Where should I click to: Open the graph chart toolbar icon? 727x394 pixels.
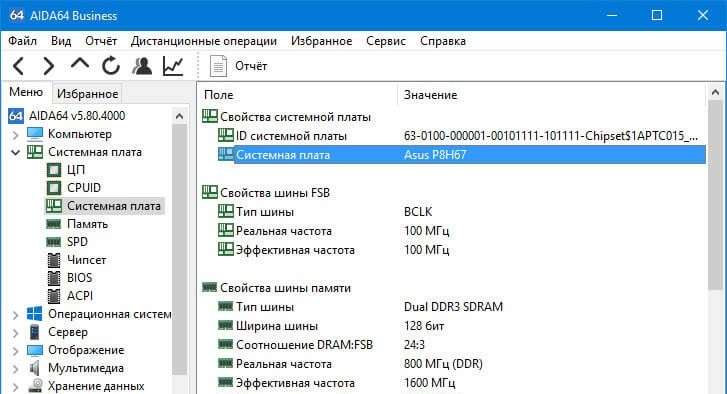tap(173, 66)
